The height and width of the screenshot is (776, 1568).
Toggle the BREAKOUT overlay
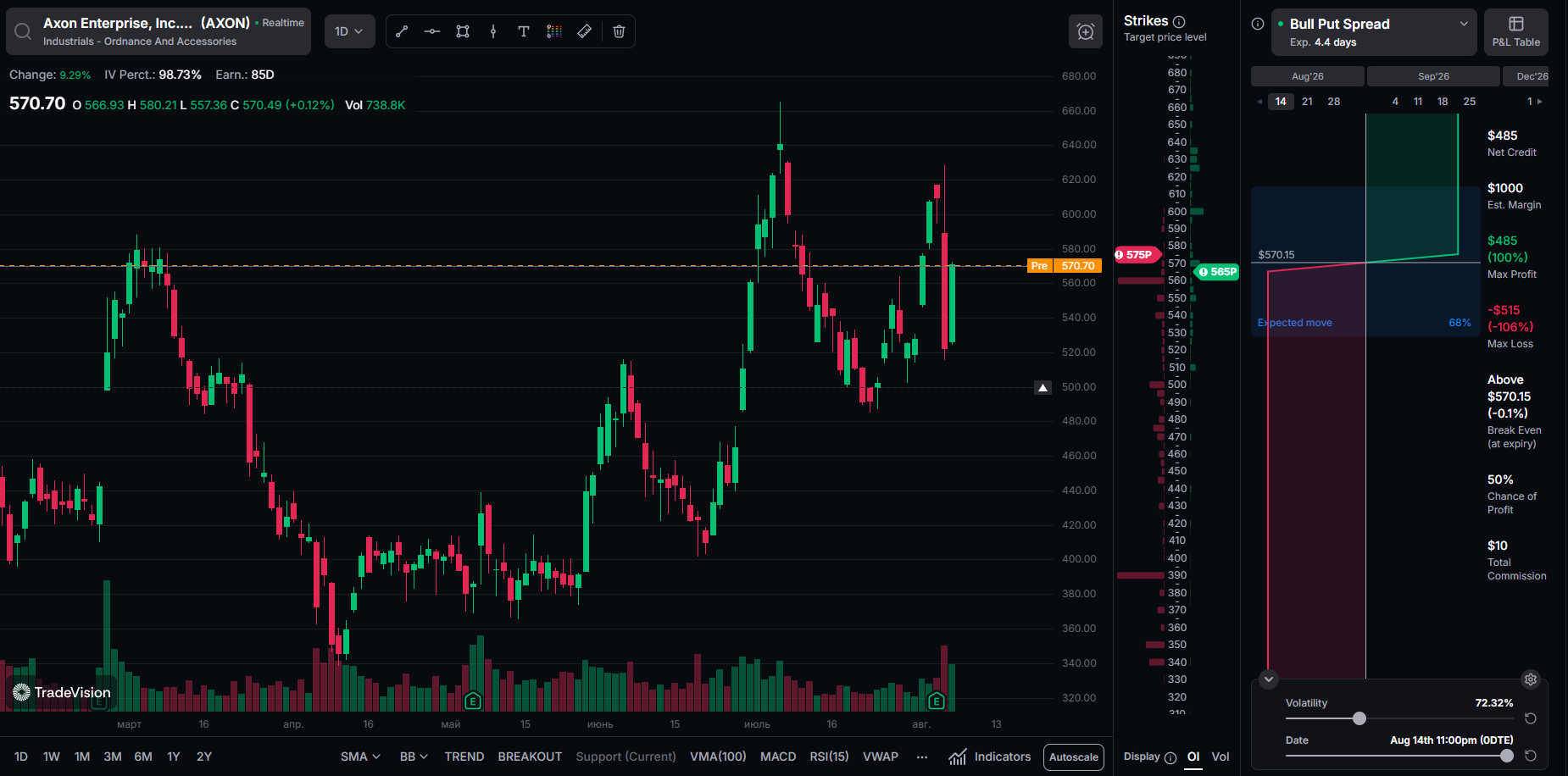[530, 757]
